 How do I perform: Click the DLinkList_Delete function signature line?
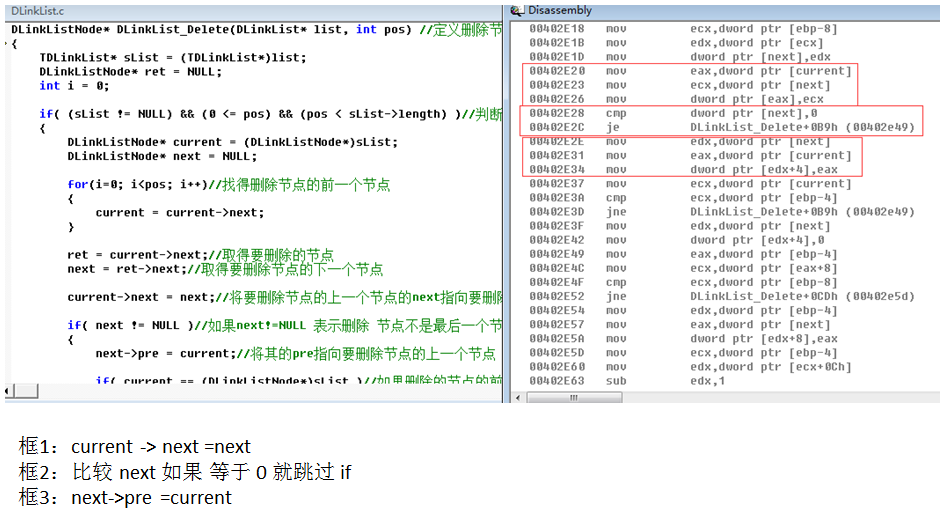[x=256, y=29]
